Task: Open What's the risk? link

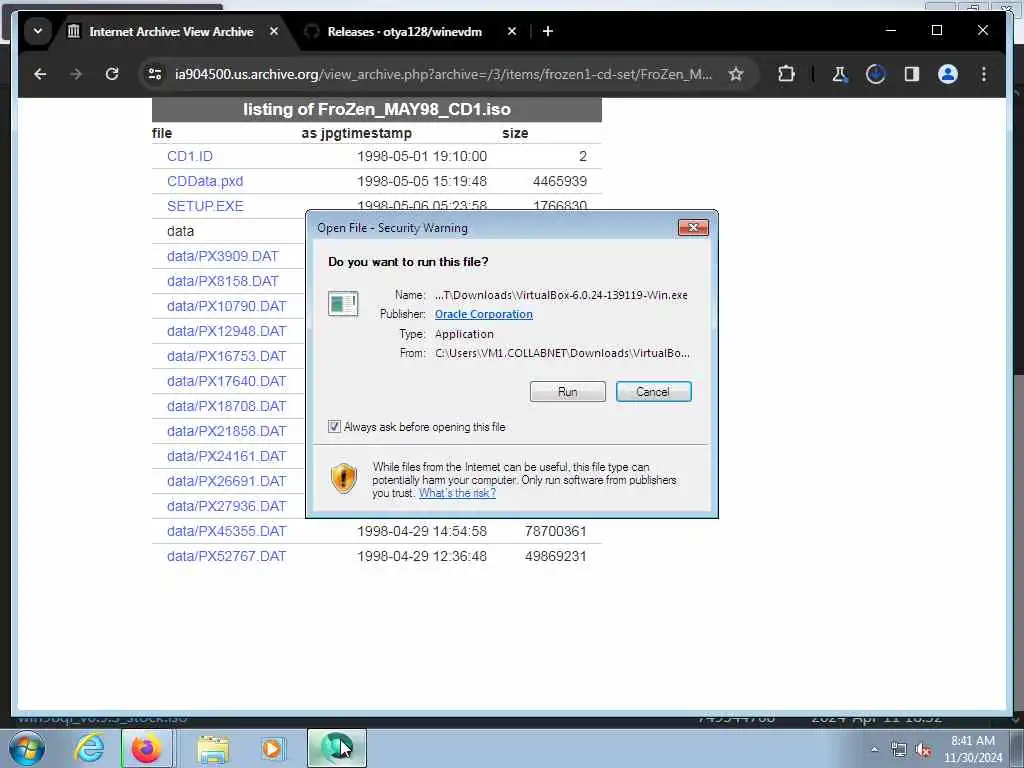Action: (x=457, y=493)
